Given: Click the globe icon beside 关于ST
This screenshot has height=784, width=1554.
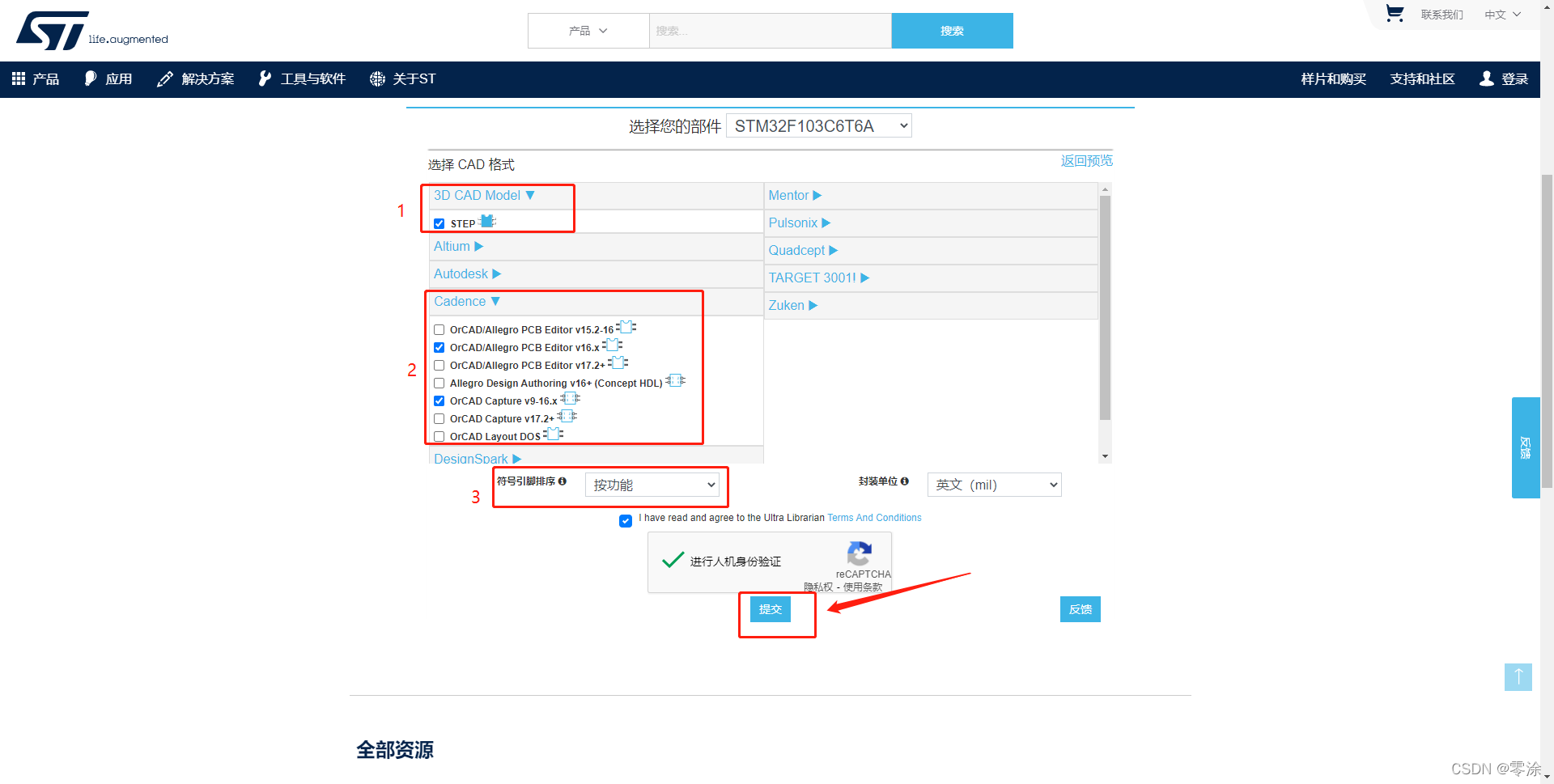Looking at the screenshot, I should pos(377,78).
